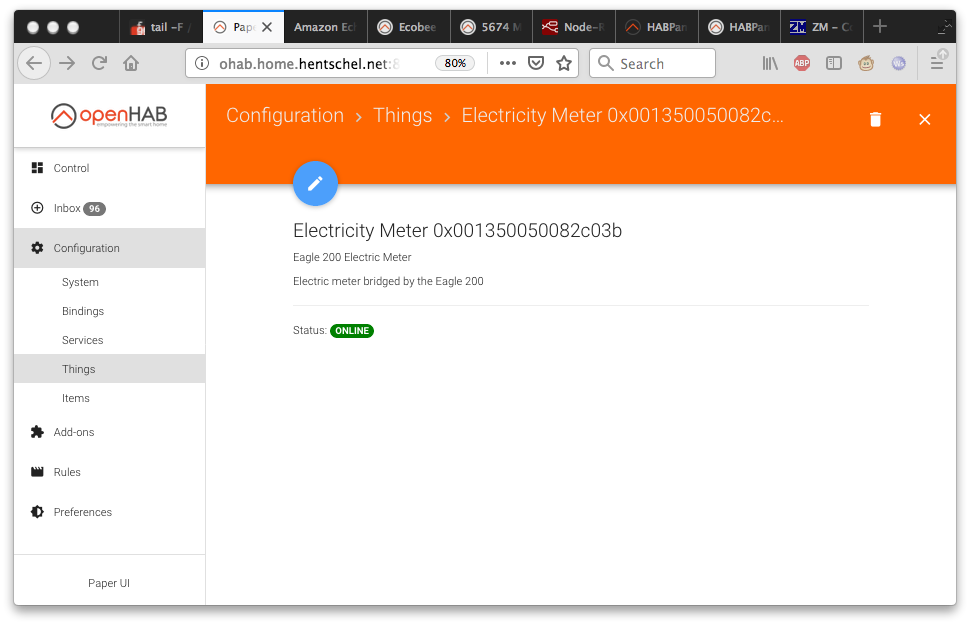970x625 pixels.
Task: Collapse the Configuration menu section
Action: (86, 248)
